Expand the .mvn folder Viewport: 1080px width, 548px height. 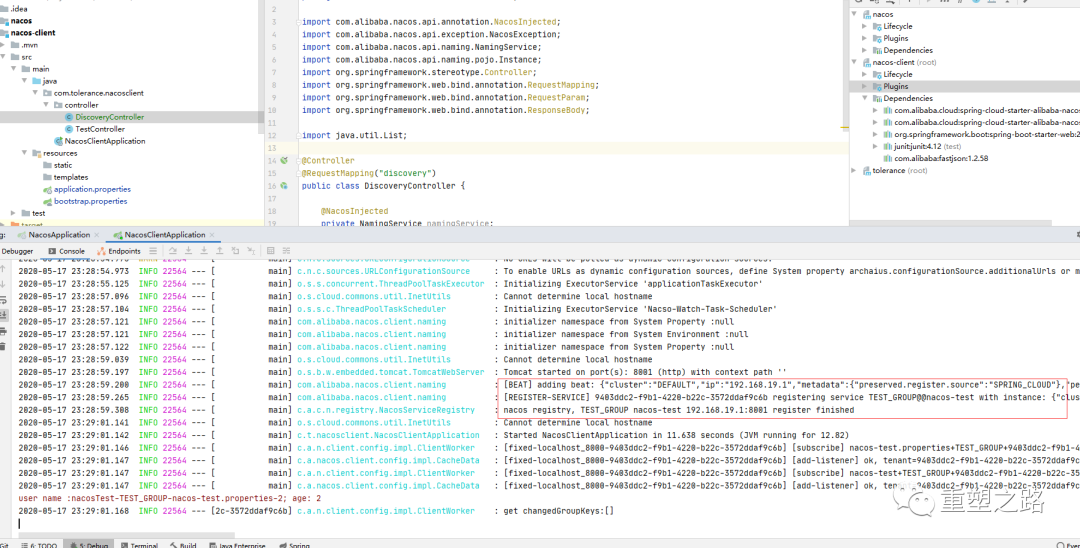pos(3,45)
